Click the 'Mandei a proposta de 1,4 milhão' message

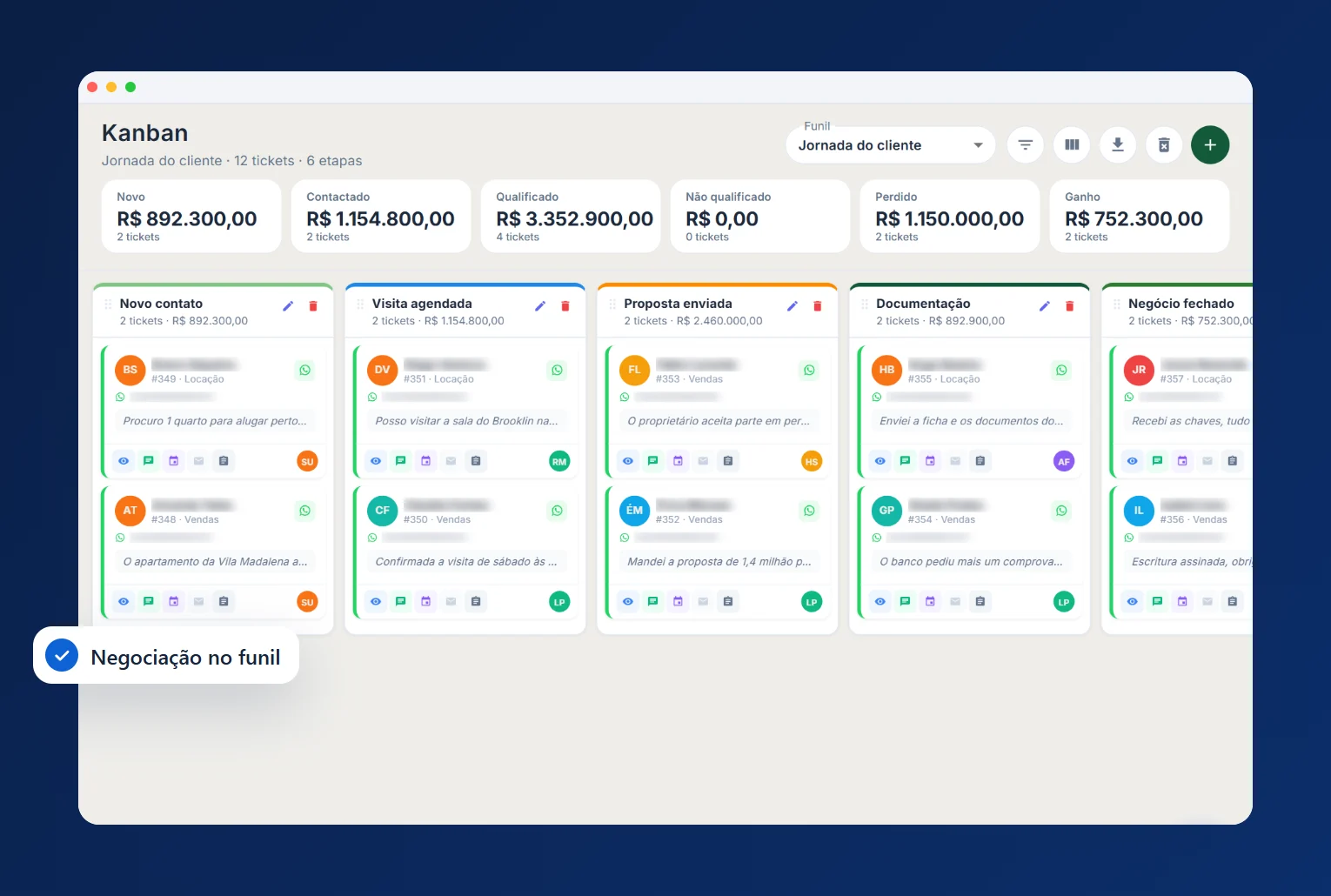pyautogui.click(x=719, y=562)
